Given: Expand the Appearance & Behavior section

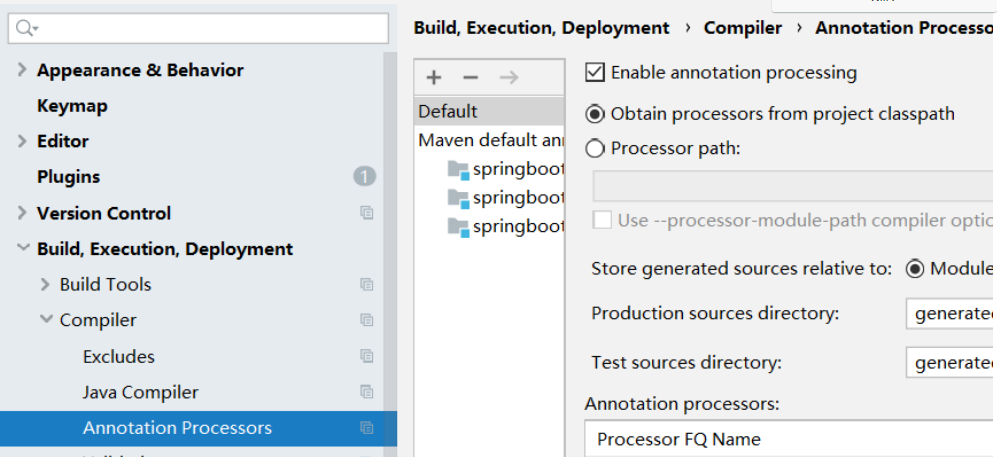Looking at the screenshot, I should tap(22, 70).
